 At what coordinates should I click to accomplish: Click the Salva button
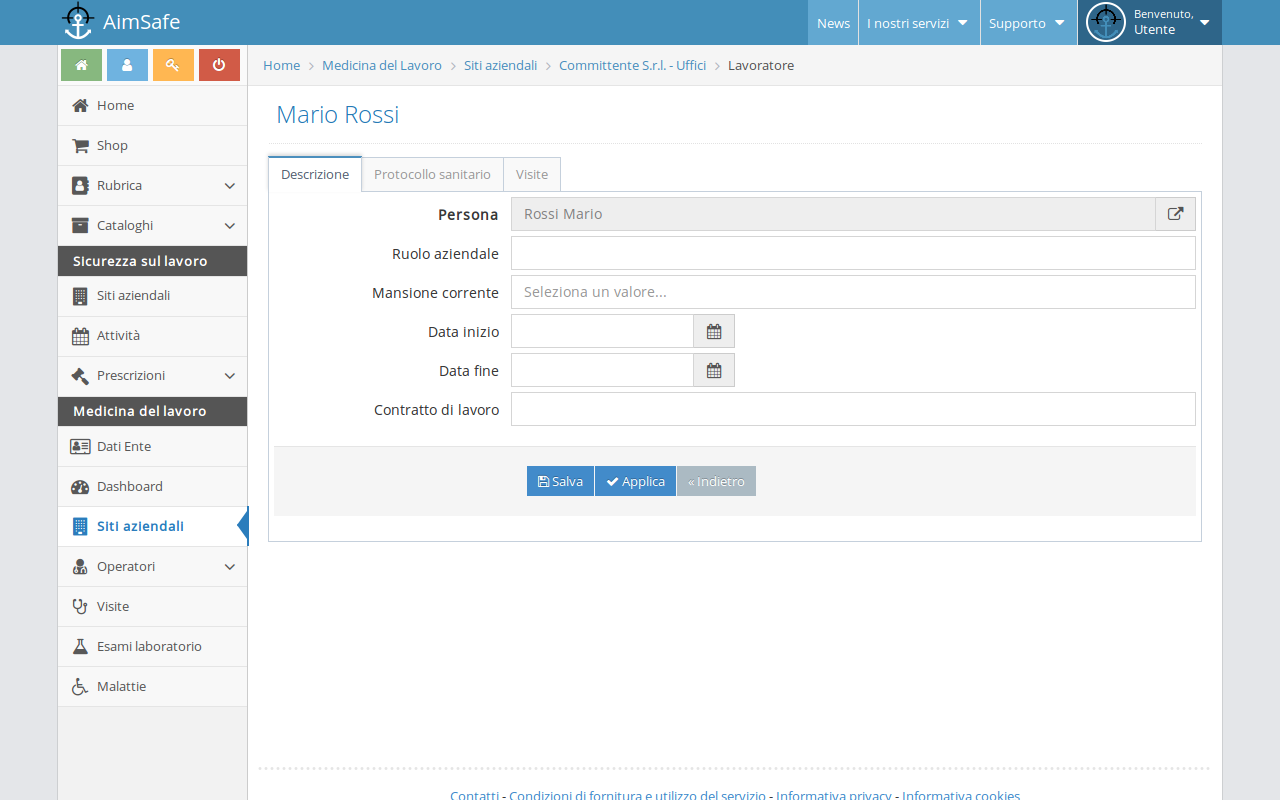[x=560, y=481]
